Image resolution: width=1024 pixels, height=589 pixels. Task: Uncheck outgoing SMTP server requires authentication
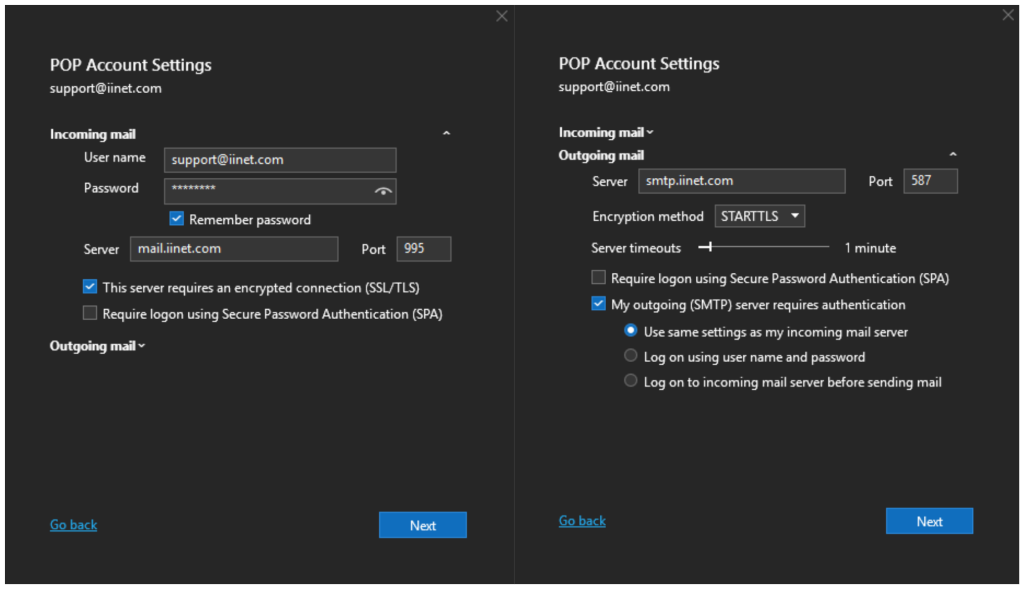click(x=599, y=304)
